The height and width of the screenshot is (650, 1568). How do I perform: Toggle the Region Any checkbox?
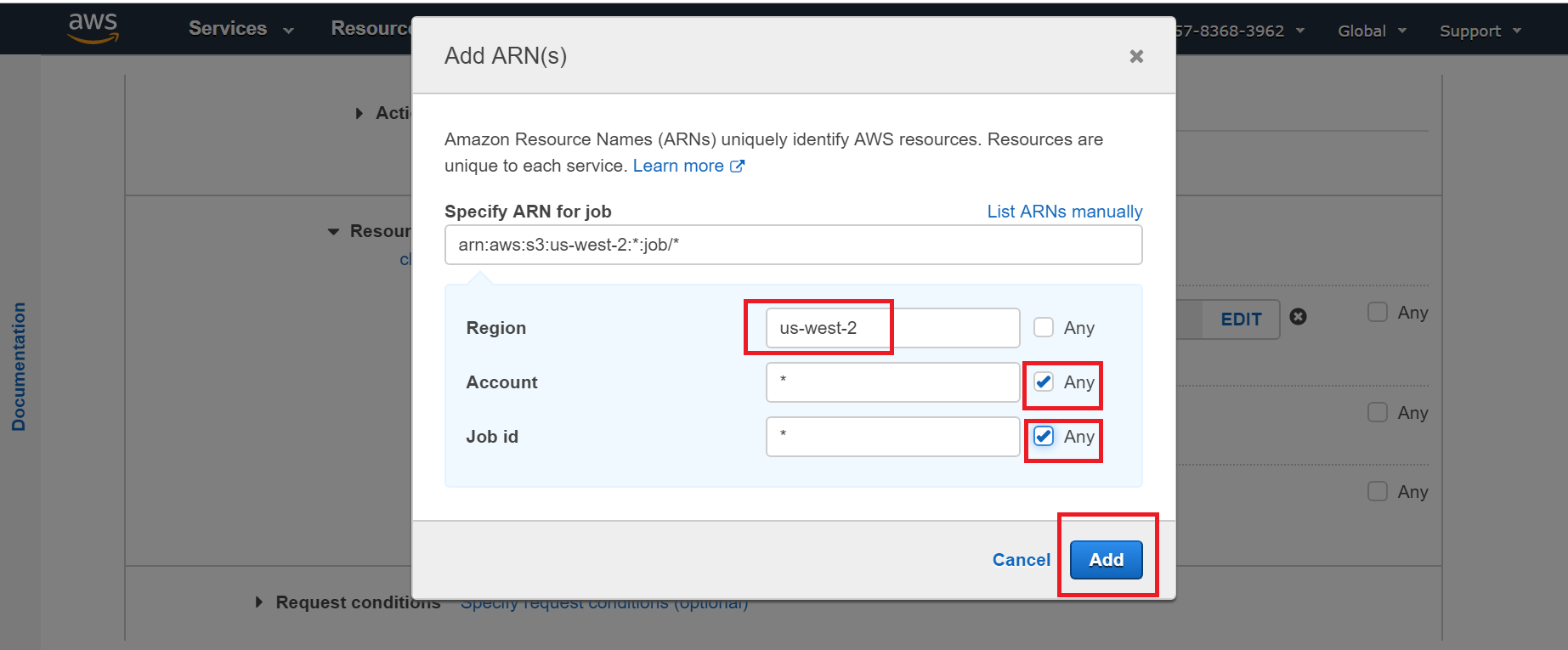[x=1044, y=328]
